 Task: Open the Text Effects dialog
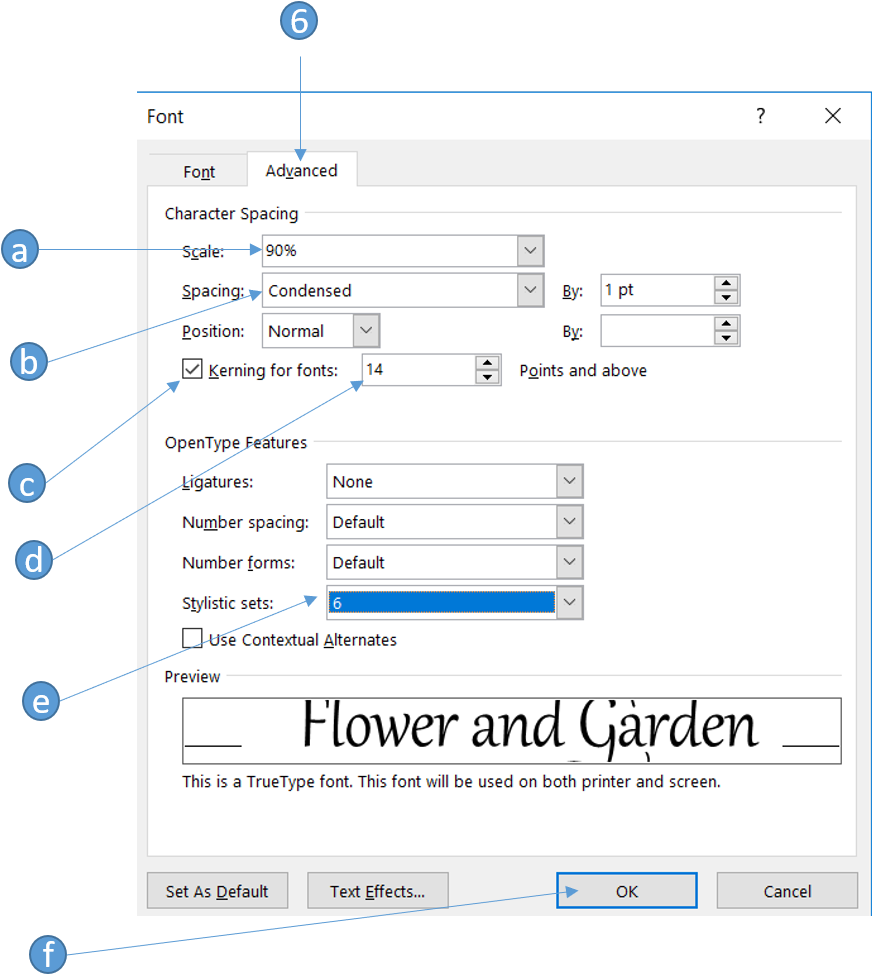(378, 890)
